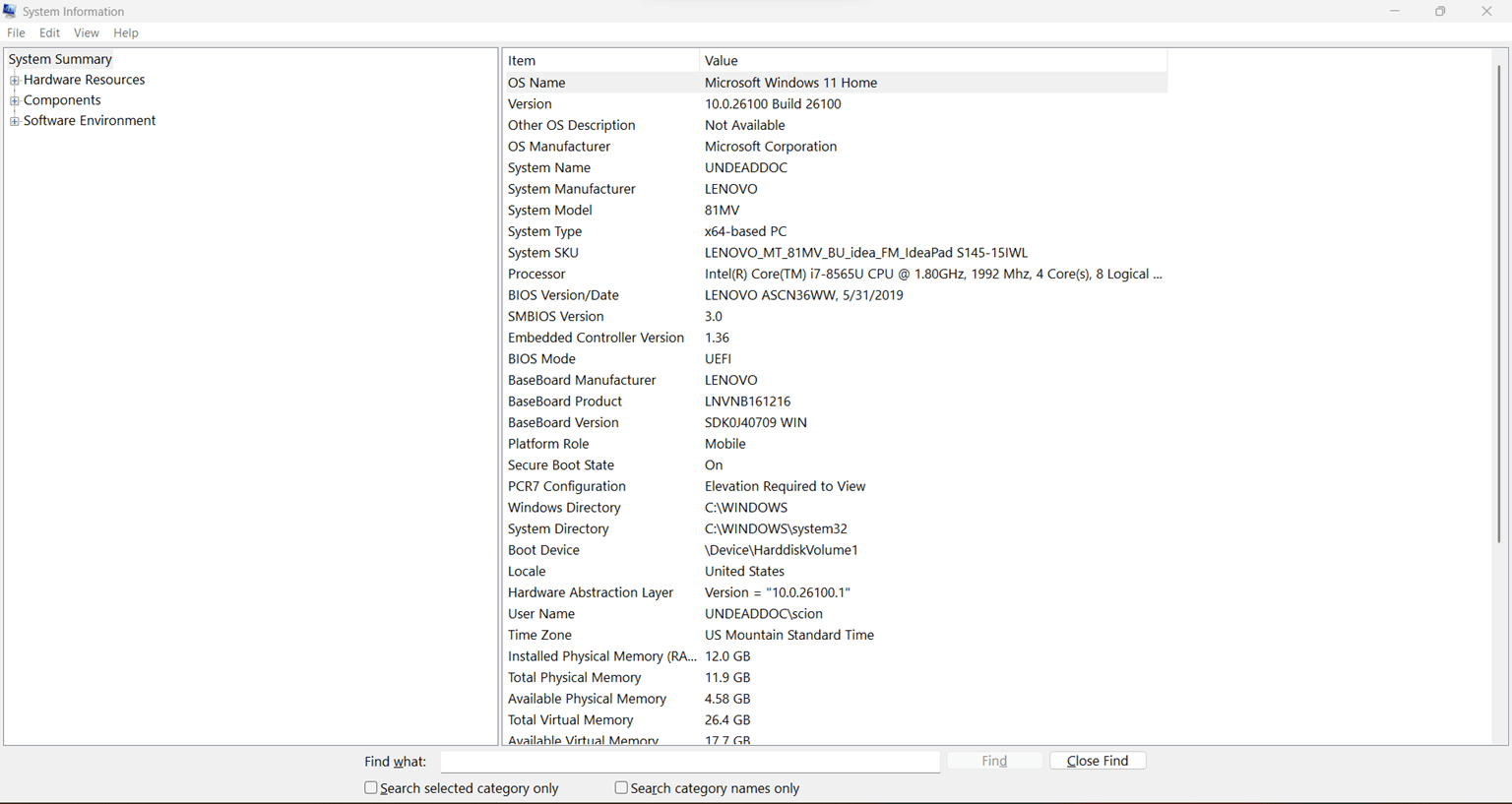Image resolution: width=1512 pixels, height=804 pixels.
Task: Click the Boot Device row
Action: (x=835, y=550)
